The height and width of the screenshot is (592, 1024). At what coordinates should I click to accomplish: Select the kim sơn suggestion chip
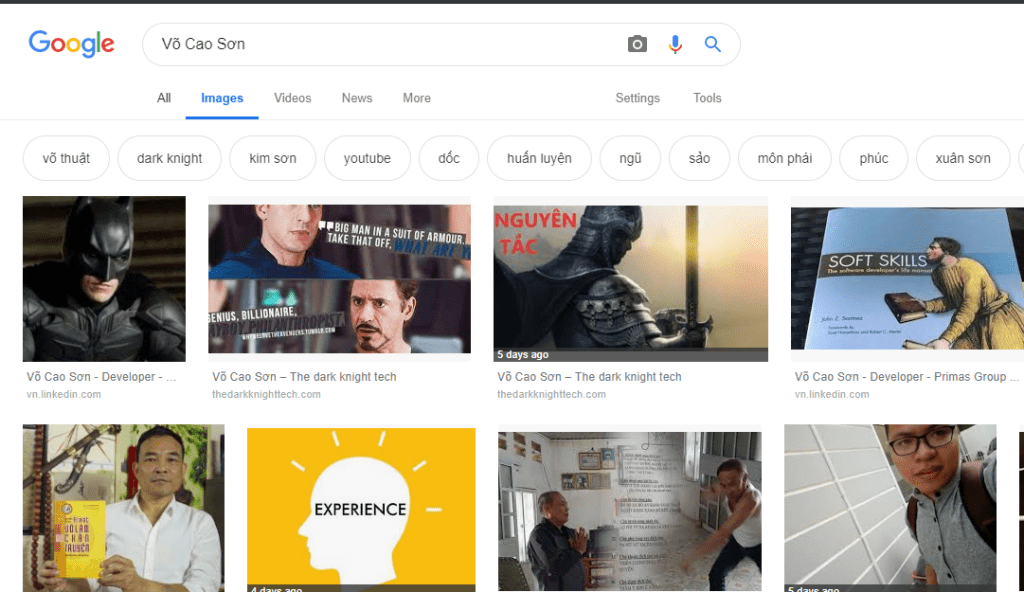pyautogui.click(x=272, y=158)
